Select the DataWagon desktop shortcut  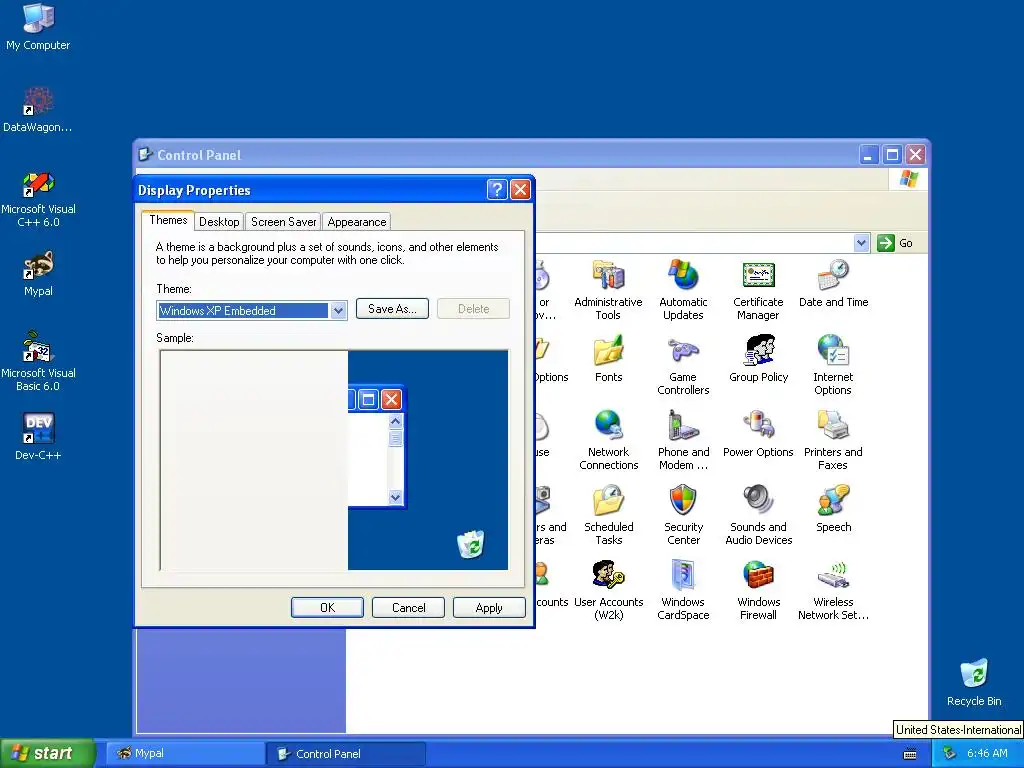click(x=38, y=109)
